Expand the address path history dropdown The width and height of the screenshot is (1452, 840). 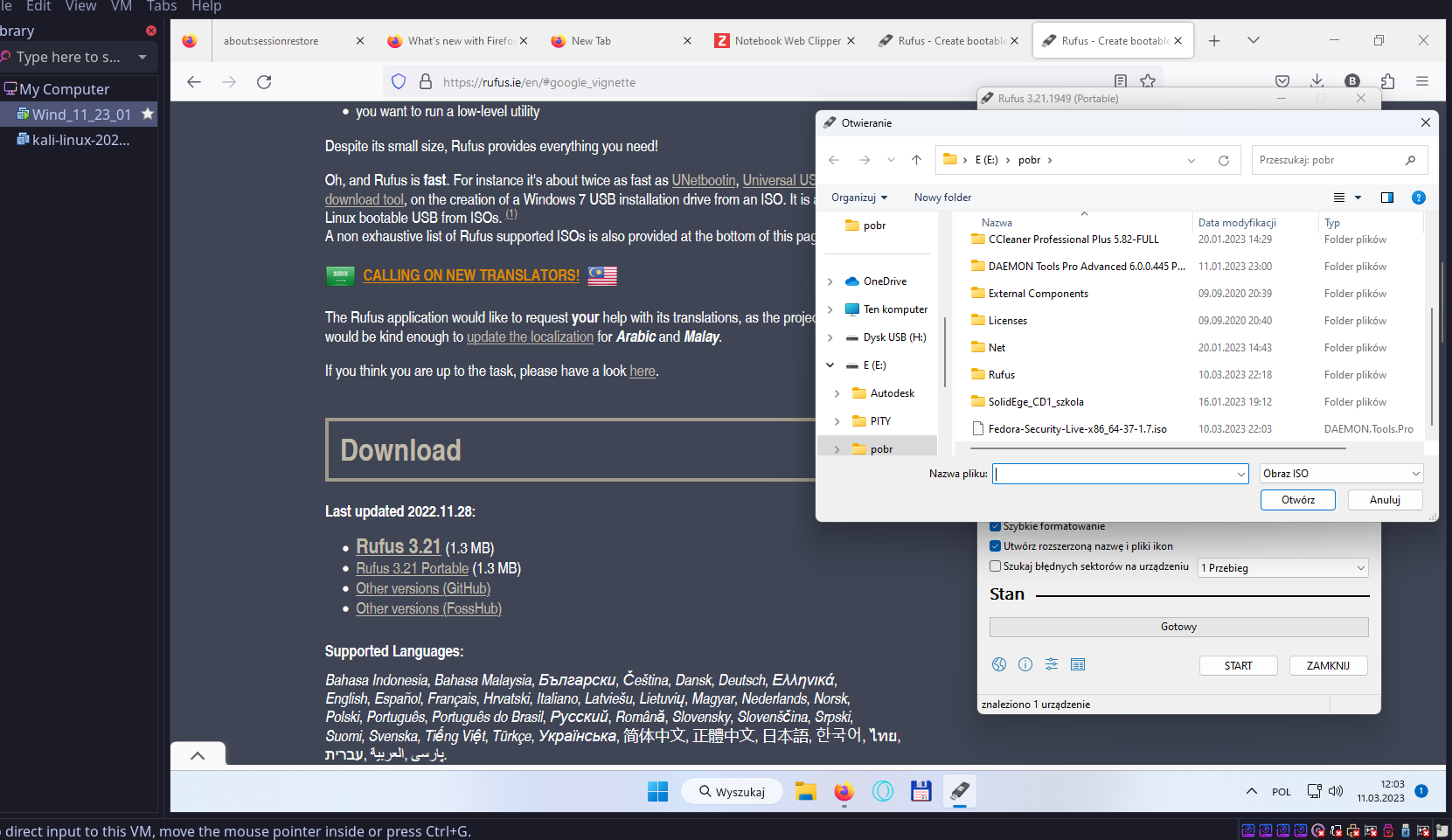(x=1191, y=160)
